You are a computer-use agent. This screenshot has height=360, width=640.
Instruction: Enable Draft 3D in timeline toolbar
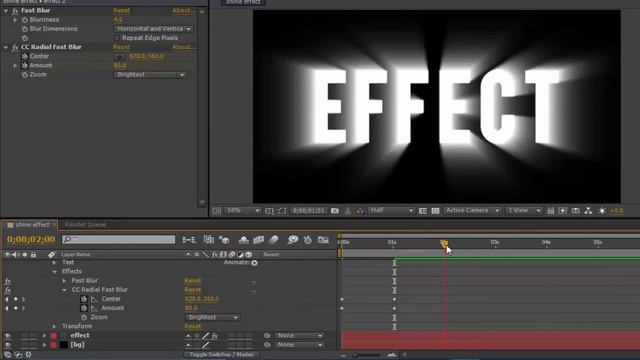point(224,240)
